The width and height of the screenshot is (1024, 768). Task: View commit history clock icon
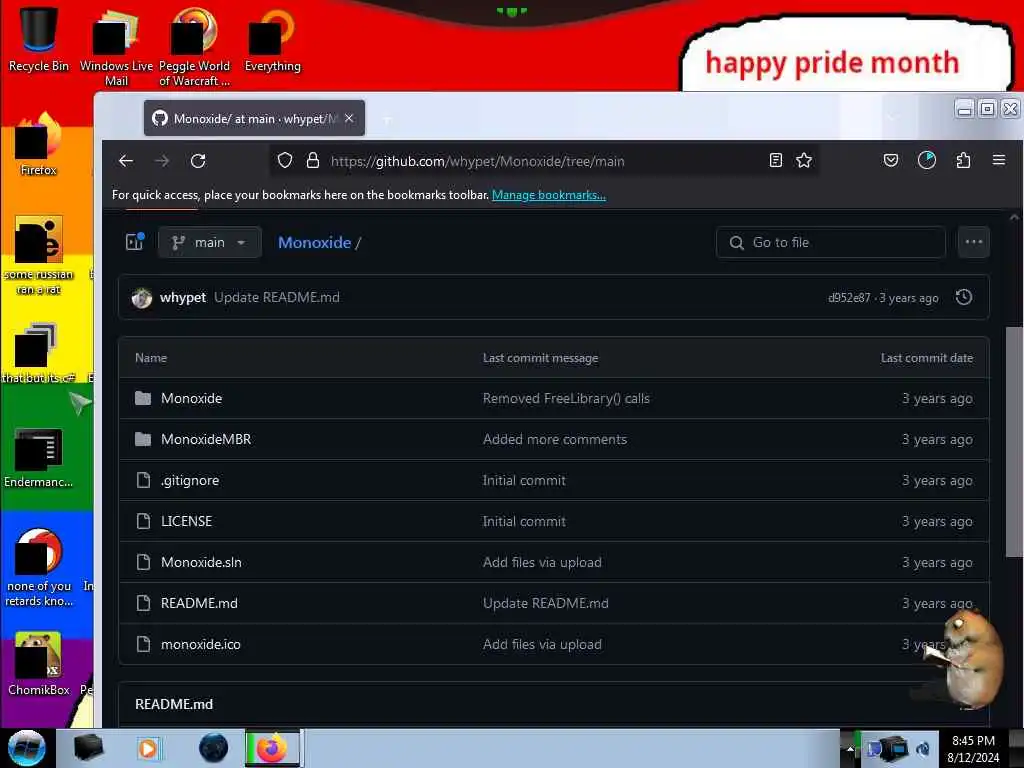pyautogui.click(x=964, y=297)
